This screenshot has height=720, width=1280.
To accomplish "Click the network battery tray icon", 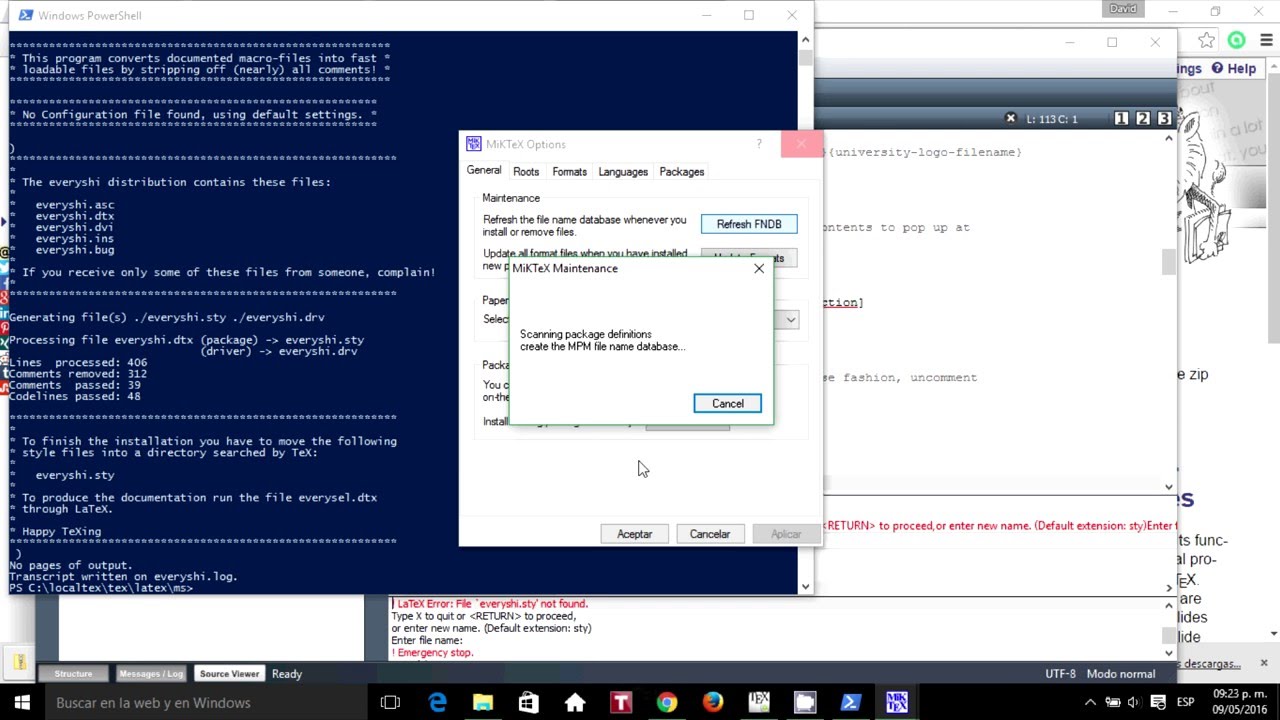I will 1112,703.
